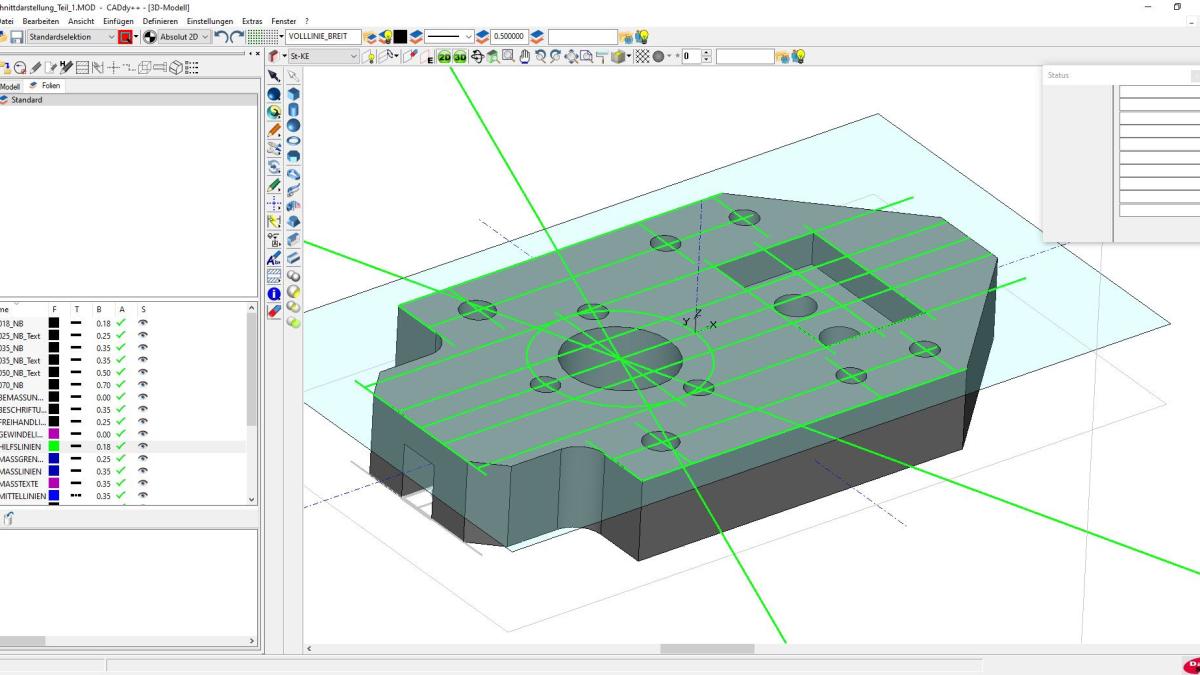Select the sphere solid tool

click(293, 126)
